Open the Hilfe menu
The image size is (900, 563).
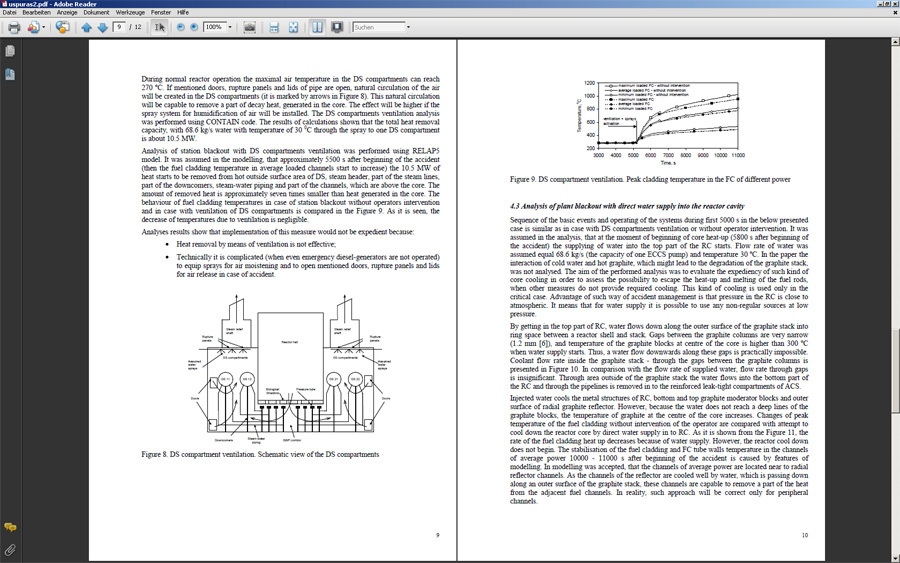click(x=183, y=12)
